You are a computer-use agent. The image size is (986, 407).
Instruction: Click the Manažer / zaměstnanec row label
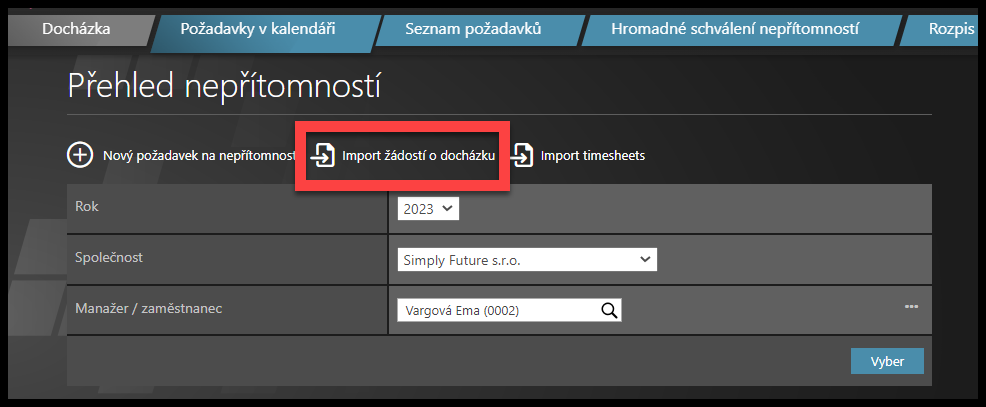[148, 309]
